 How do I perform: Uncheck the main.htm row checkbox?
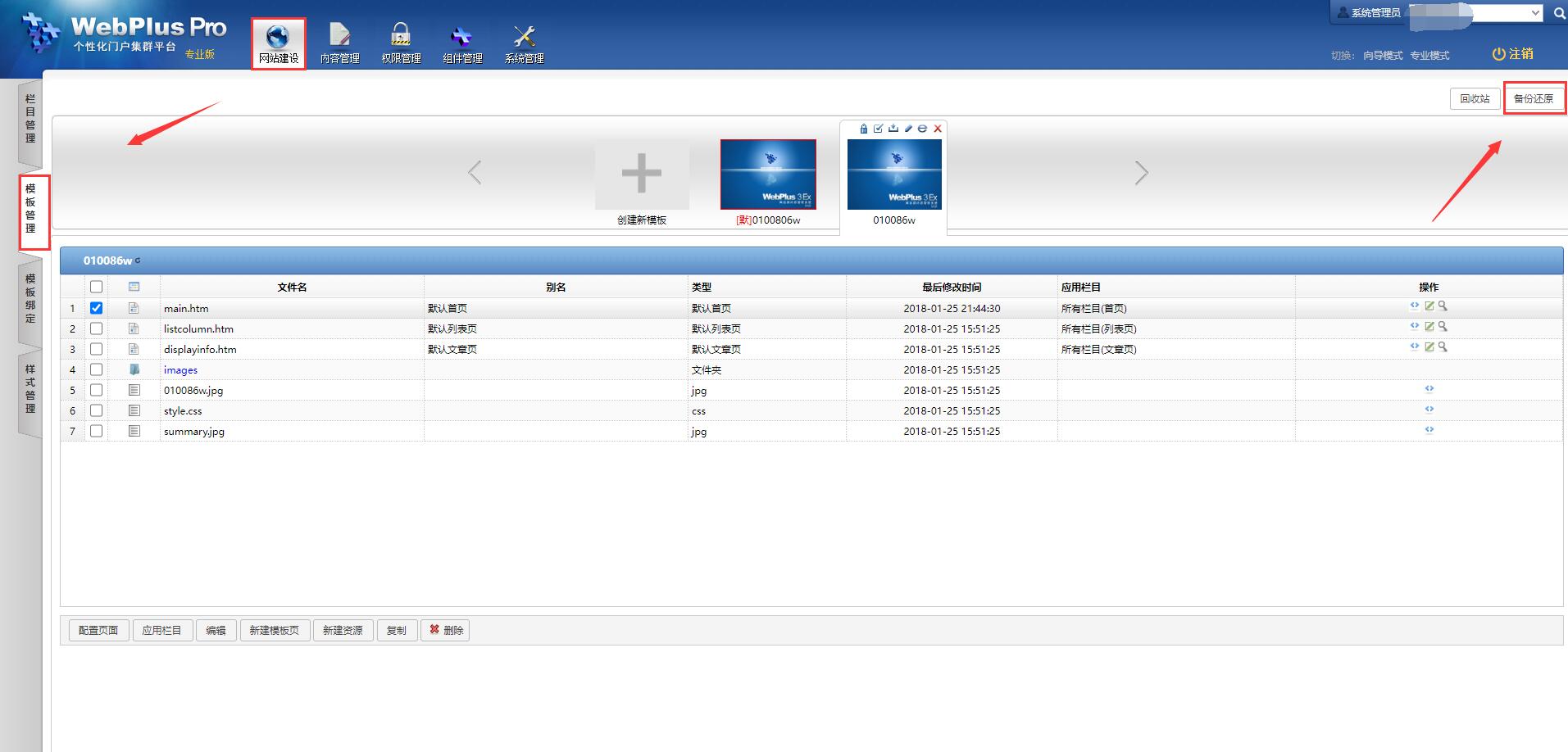point(97,308)
